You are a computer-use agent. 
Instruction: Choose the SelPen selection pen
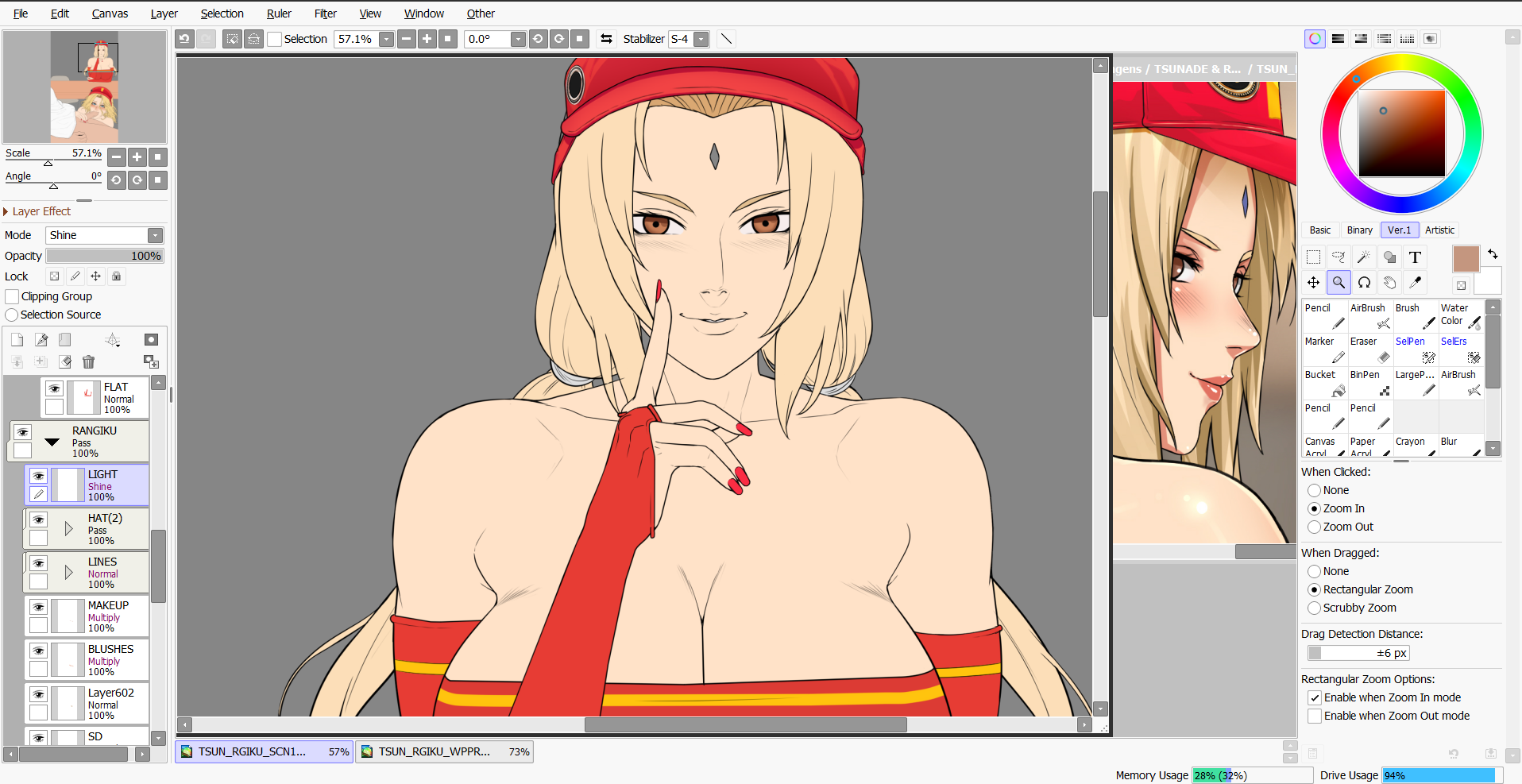(1416, 350)
